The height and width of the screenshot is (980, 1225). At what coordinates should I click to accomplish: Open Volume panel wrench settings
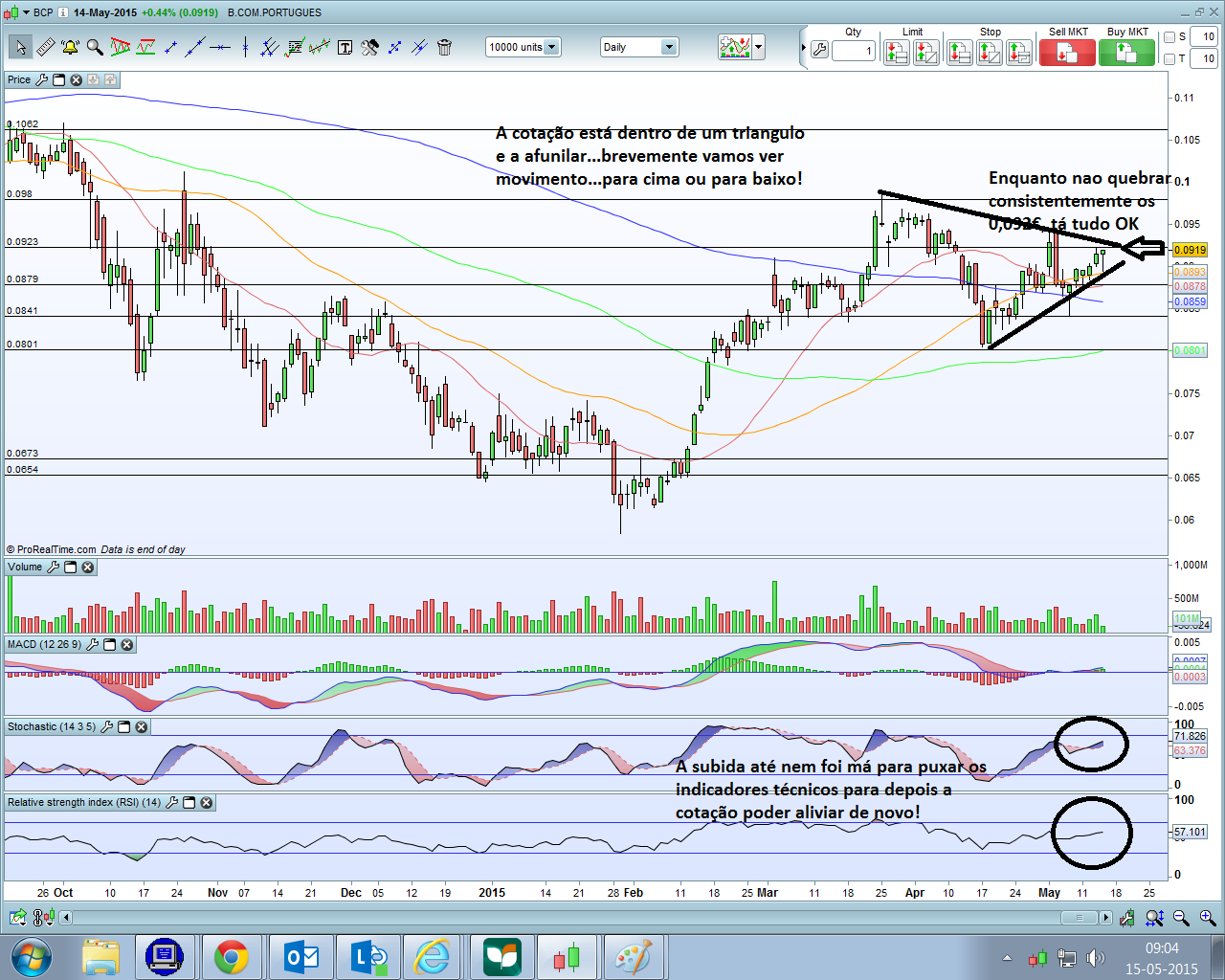pyautogui.click(x=53, y=568)
